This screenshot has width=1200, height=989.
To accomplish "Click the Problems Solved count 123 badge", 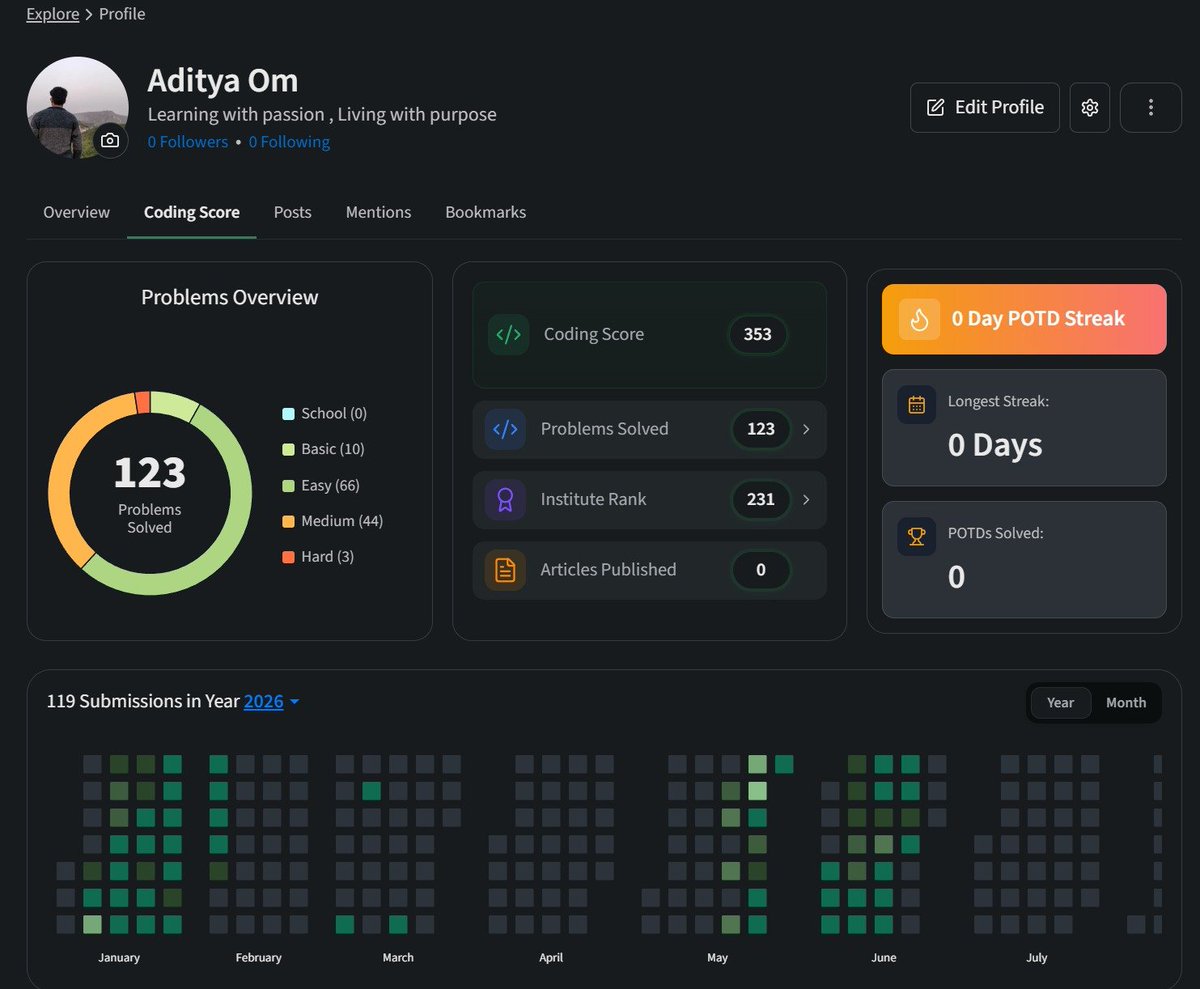I will point(761,429).
